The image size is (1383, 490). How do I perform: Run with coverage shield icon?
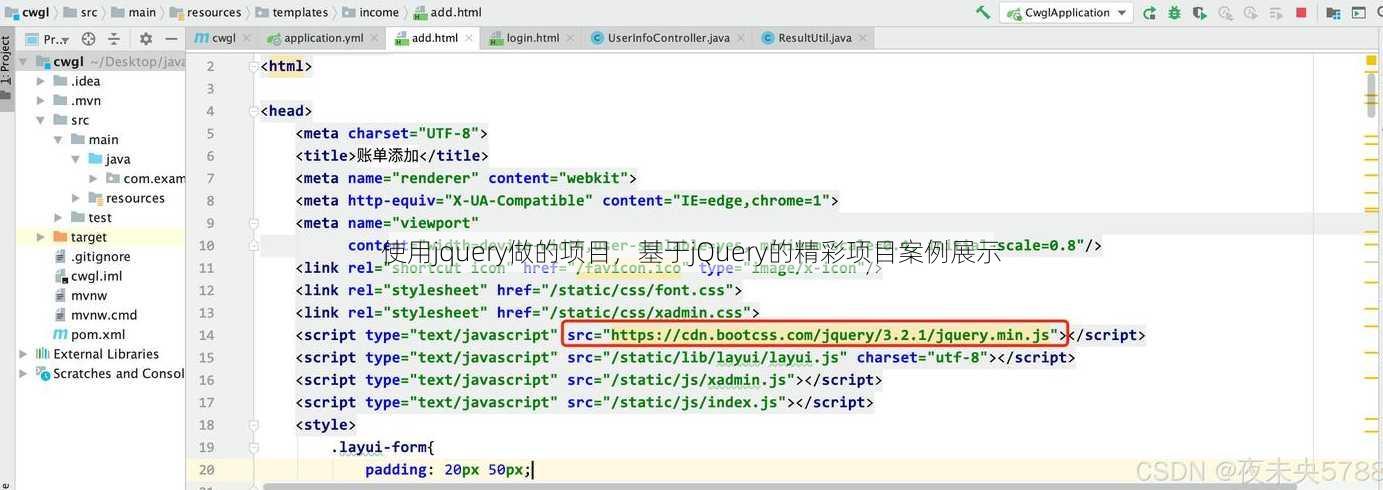point(1198,13)
